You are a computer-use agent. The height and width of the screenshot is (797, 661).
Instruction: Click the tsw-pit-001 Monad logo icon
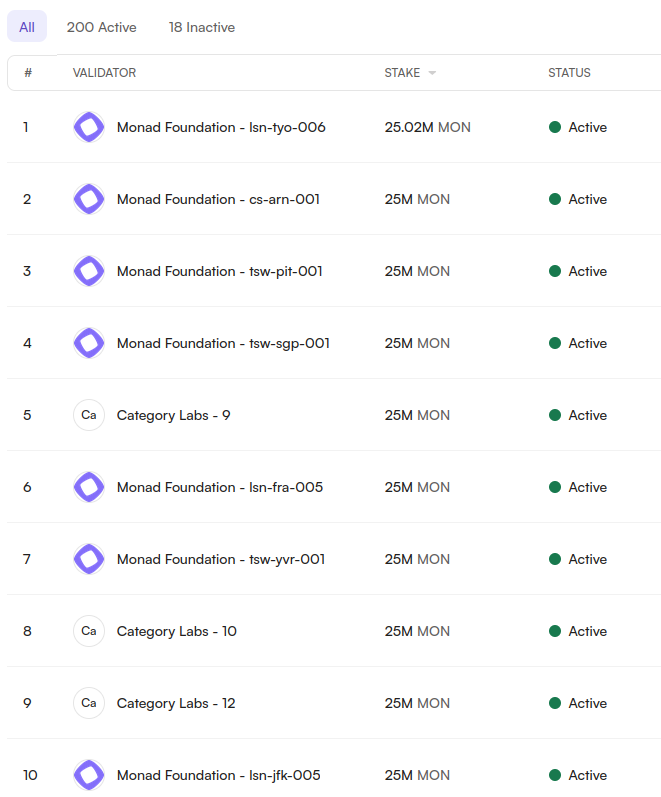89,271
